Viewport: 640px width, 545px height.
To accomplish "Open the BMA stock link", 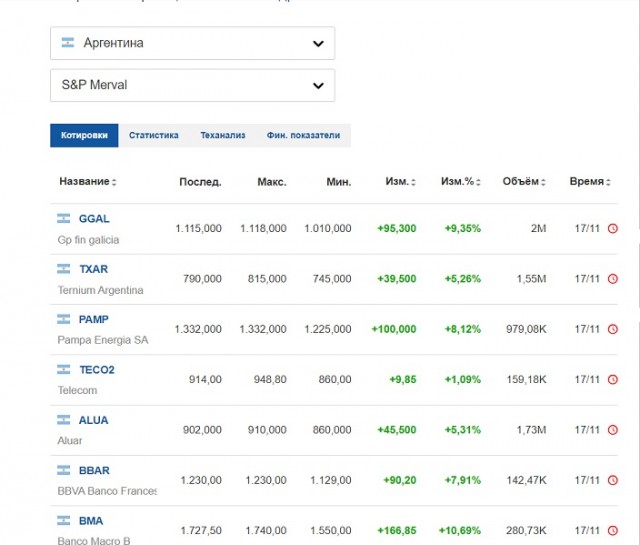I will pos(91,521).
